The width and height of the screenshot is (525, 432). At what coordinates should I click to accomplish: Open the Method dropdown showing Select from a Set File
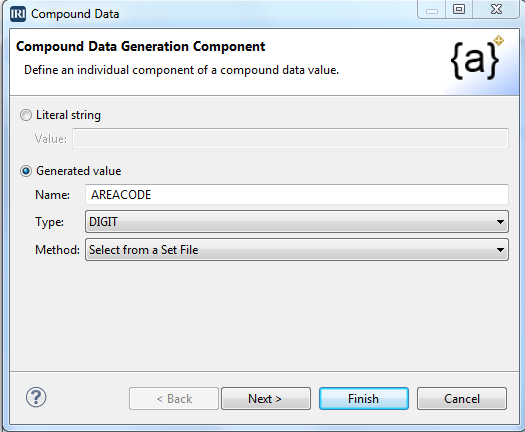coord(297,250)
